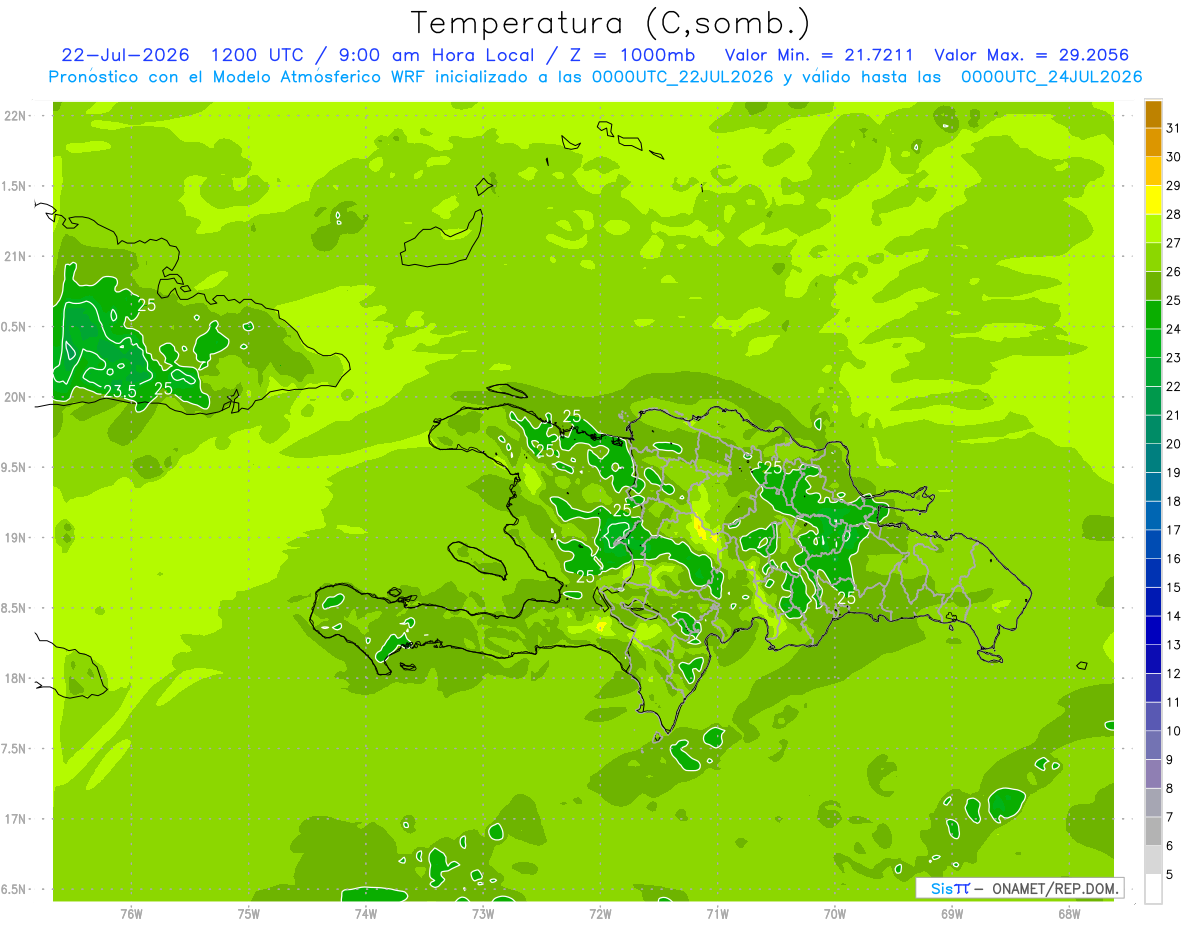Click the '31' value on the color legend
Viewport: 1200px width, 927px height.
(x=1174, y=128)
